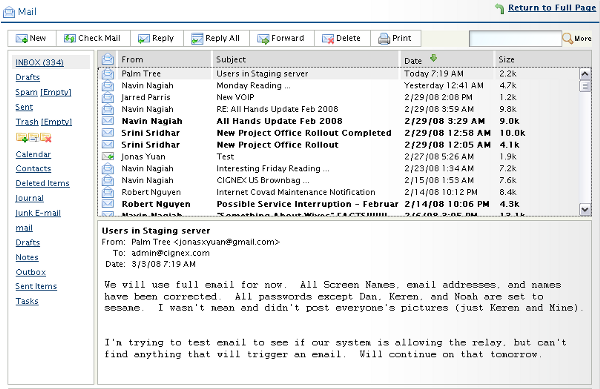Delete the selected message
The height and width of the screenshot is (389, 600).
(x=342, y=38)
